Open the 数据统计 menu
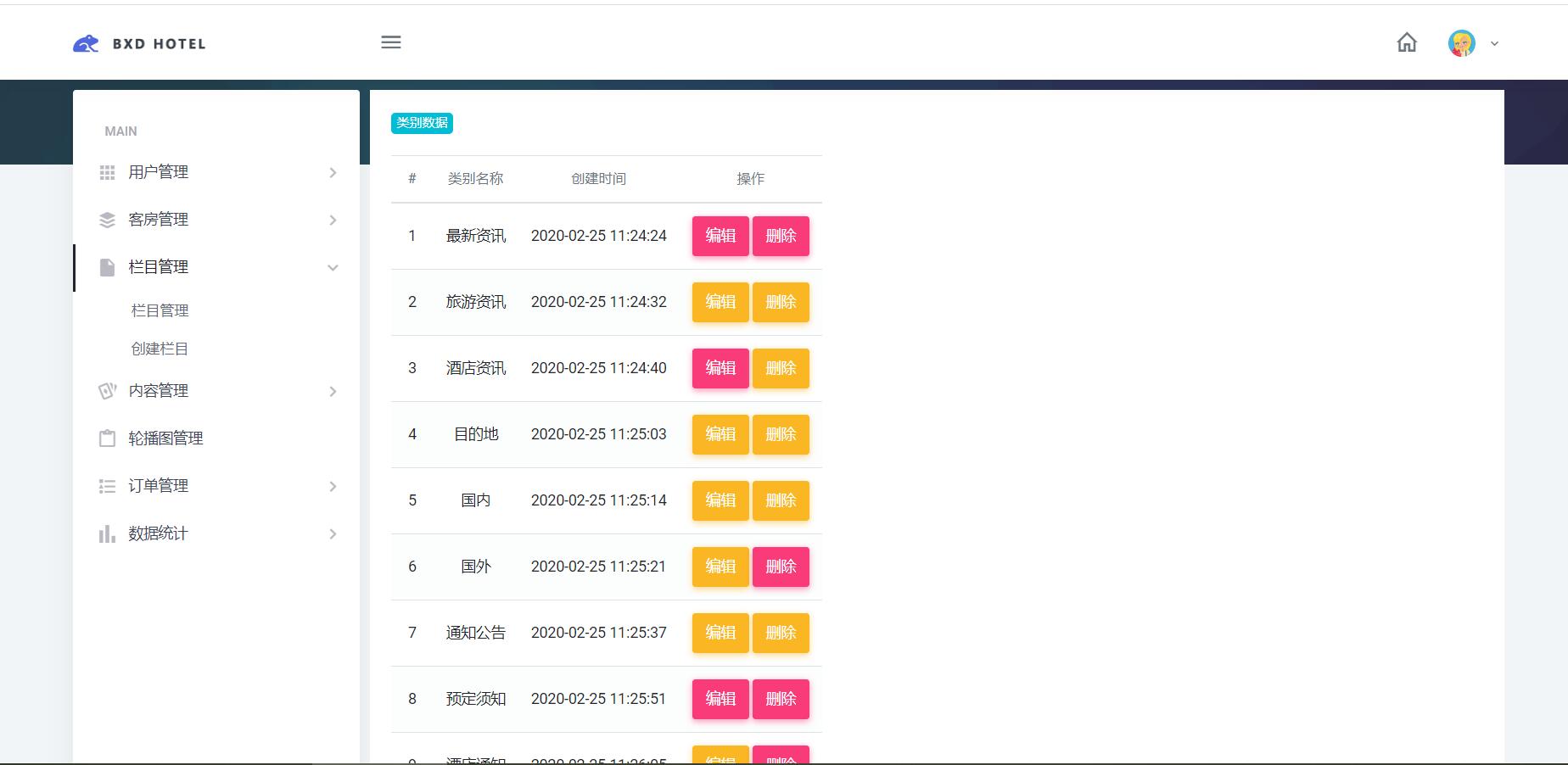Screen dimensions: 1568x765 pos(216,533)
